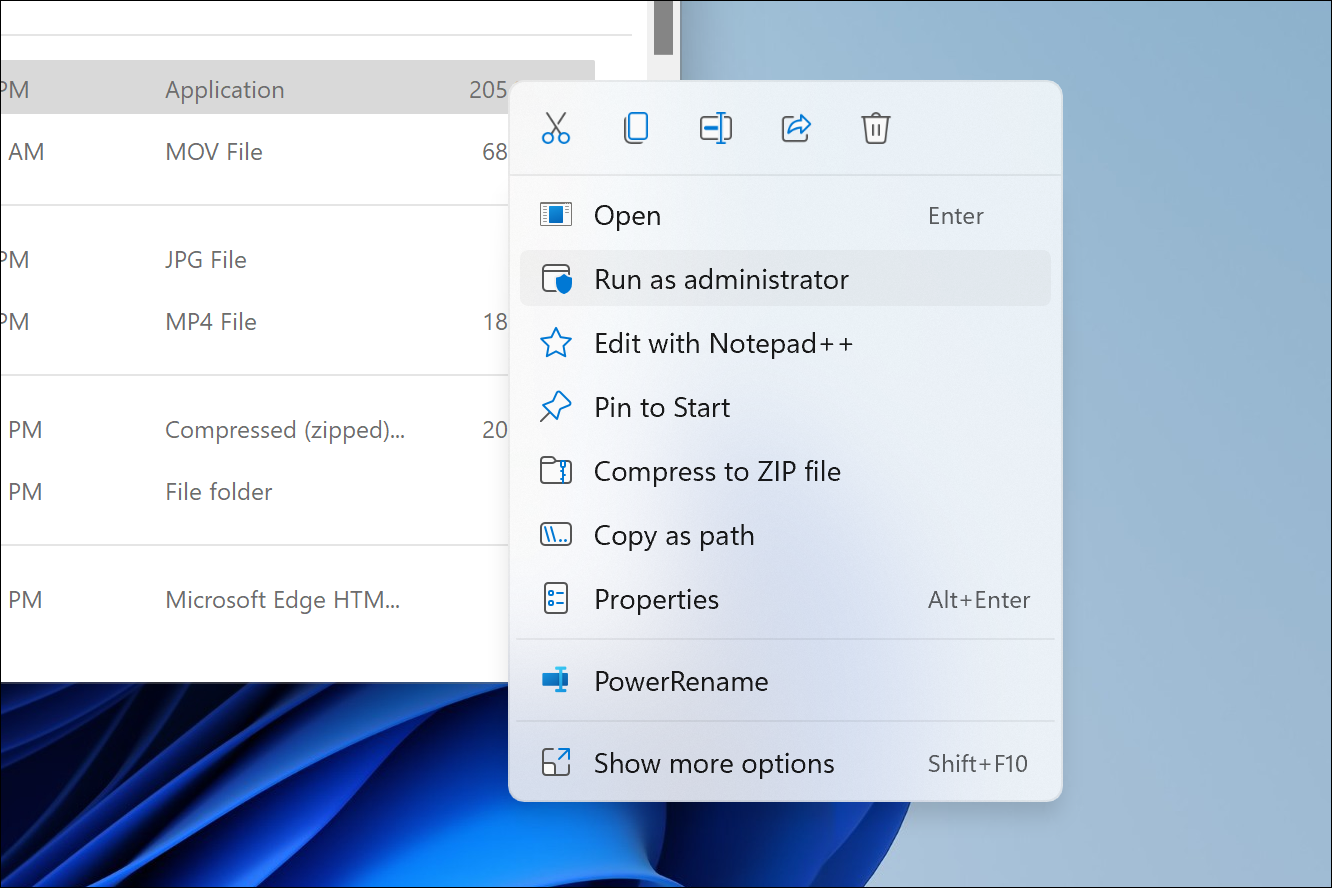Choose Edit with Notepad++
Image resolution: width=1332 pixels, height=888 pixels.
pyautogui.click(x=723, y=343)
